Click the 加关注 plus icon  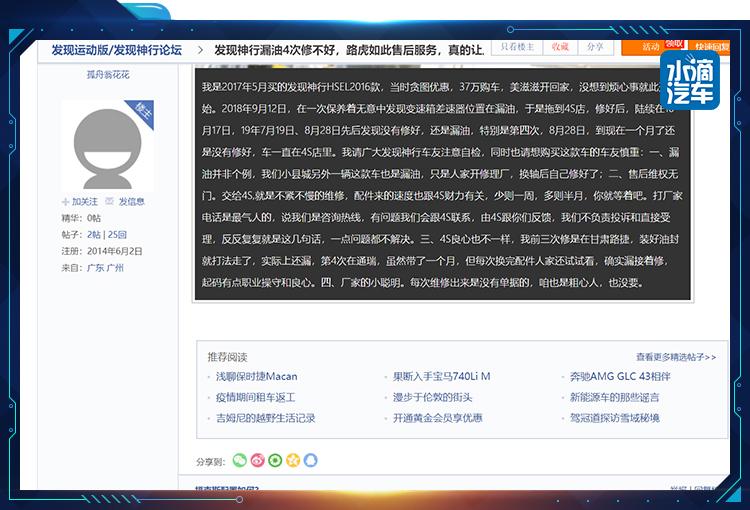tap(66, 202)
